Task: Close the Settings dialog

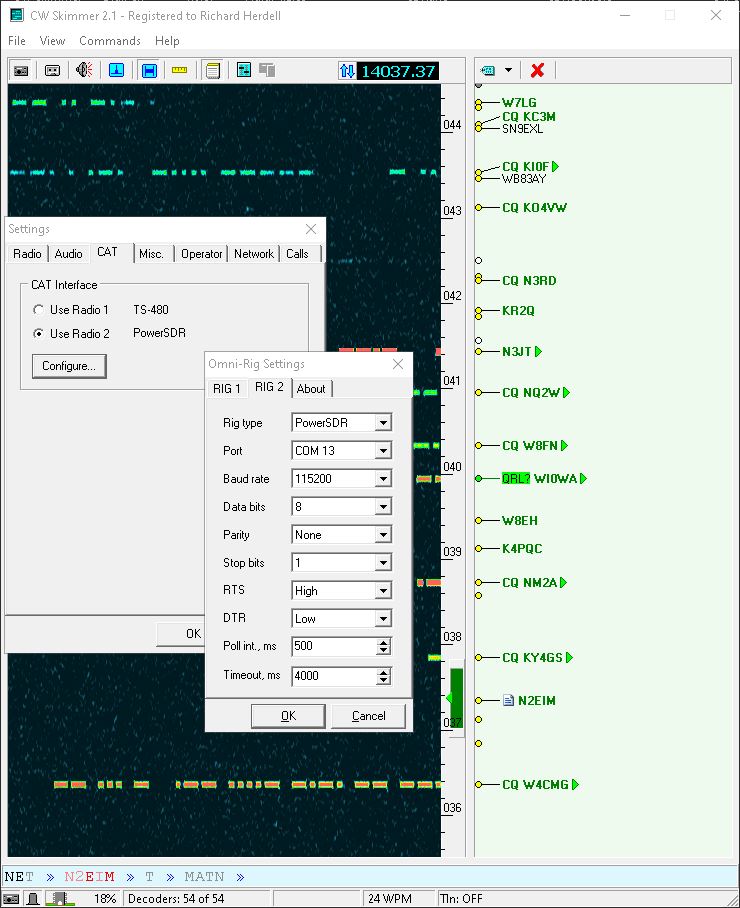Action: [311, 229]
